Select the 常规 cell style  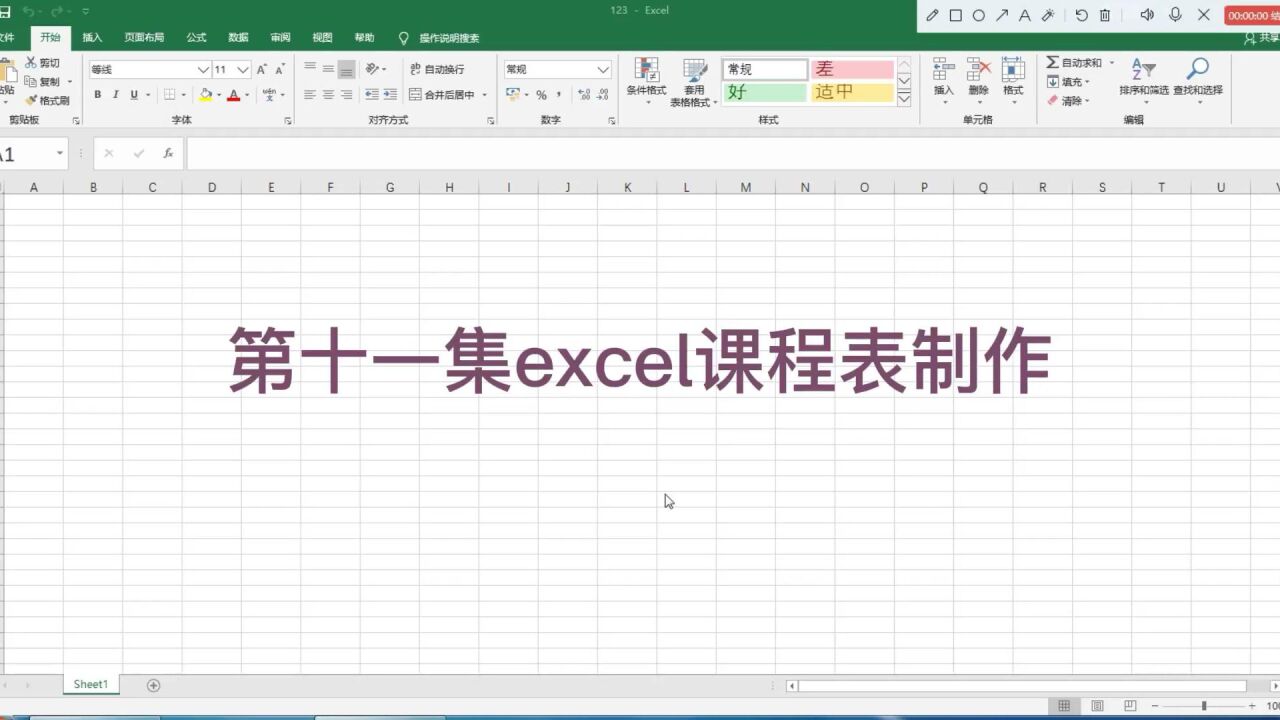[x=765, y=69]
